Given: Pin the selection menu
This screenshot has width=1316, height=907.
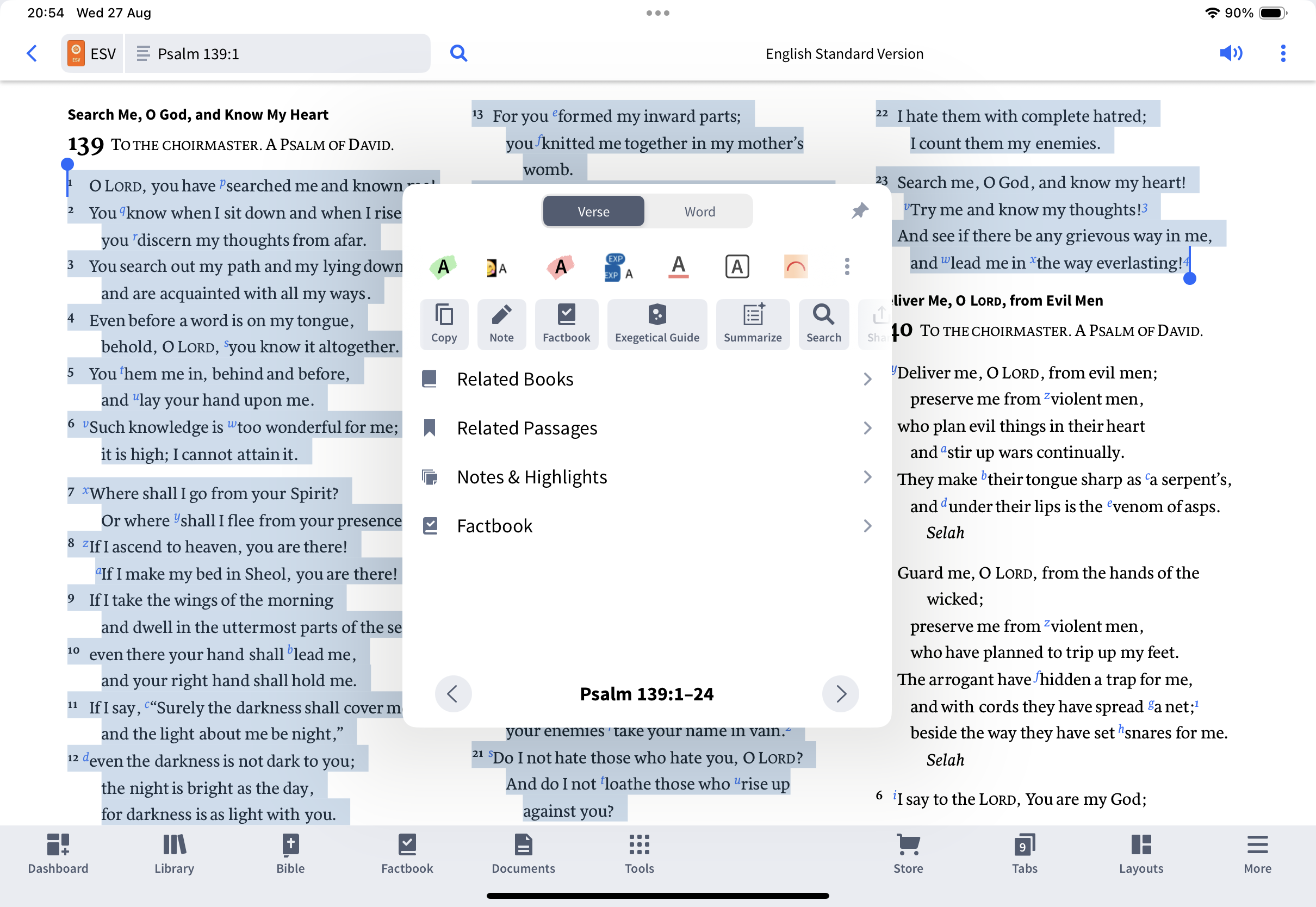Looking at the screenshot, I should pyautogui.click(x=860, y=211).
